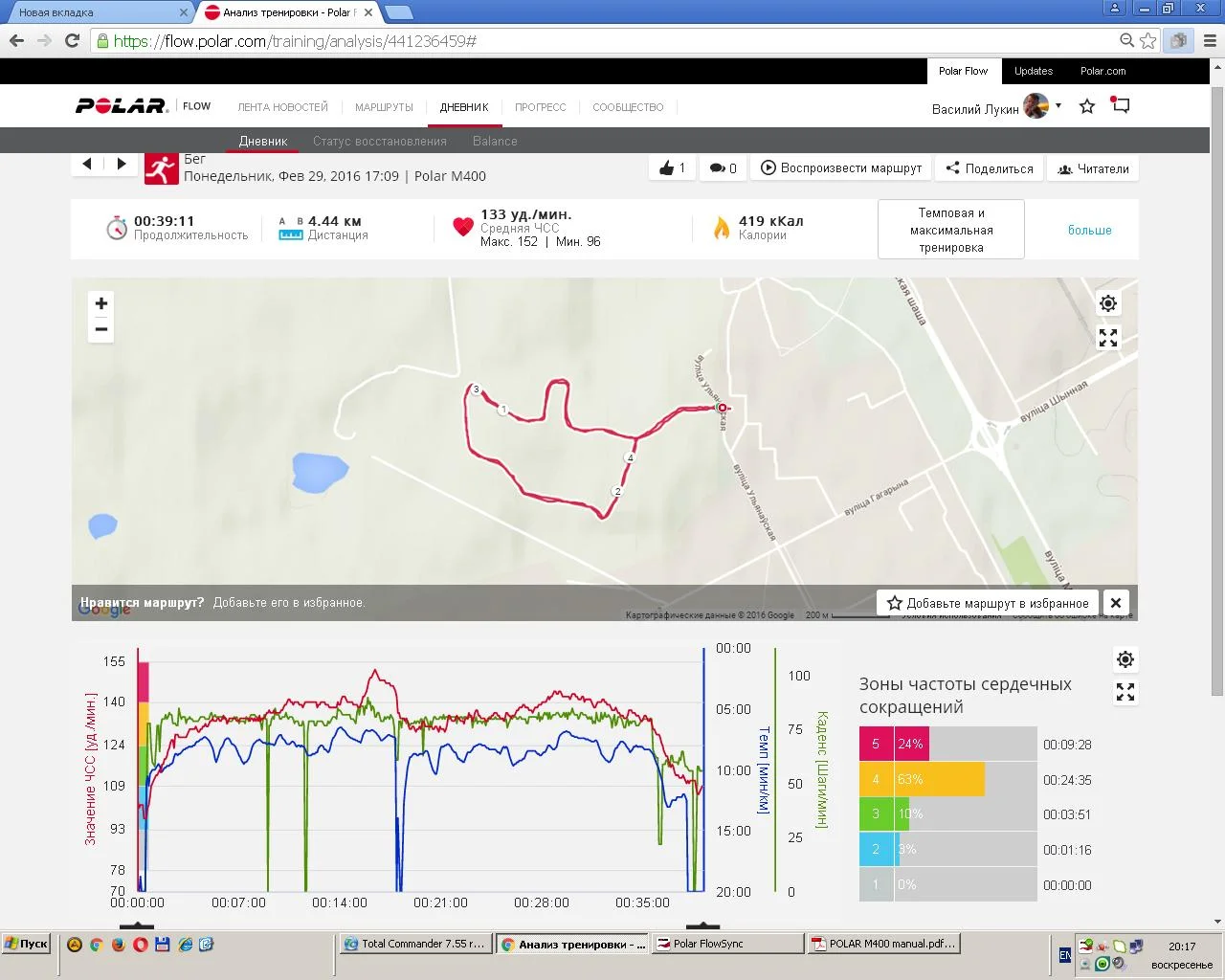The width and height of the screenshot is (1225, 980).
Task: Zoom out on the route map
Action: (x=100, y=329)
